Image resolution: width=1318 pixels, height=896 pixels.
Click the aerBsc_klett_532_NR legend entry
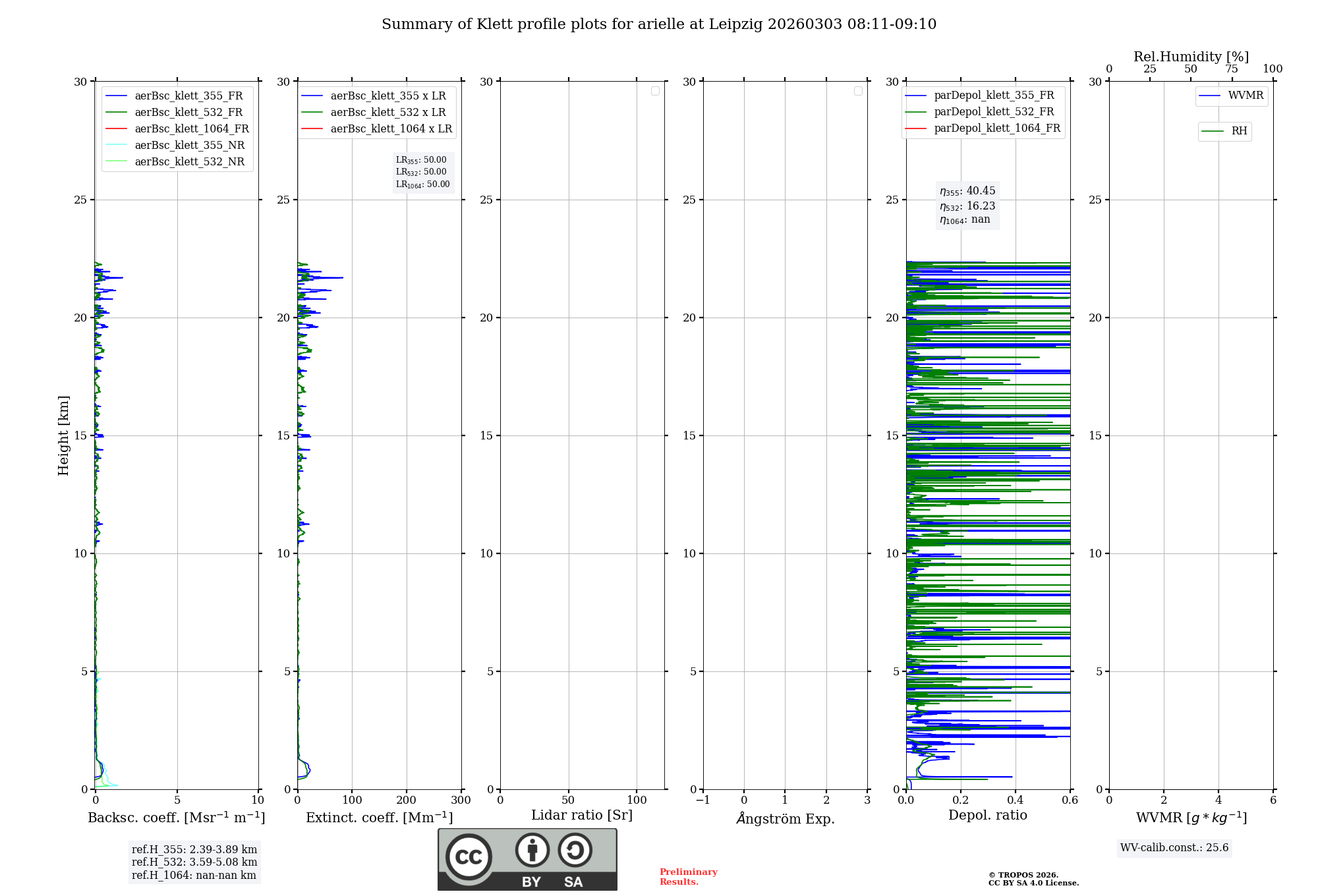(x=188, y=161)
